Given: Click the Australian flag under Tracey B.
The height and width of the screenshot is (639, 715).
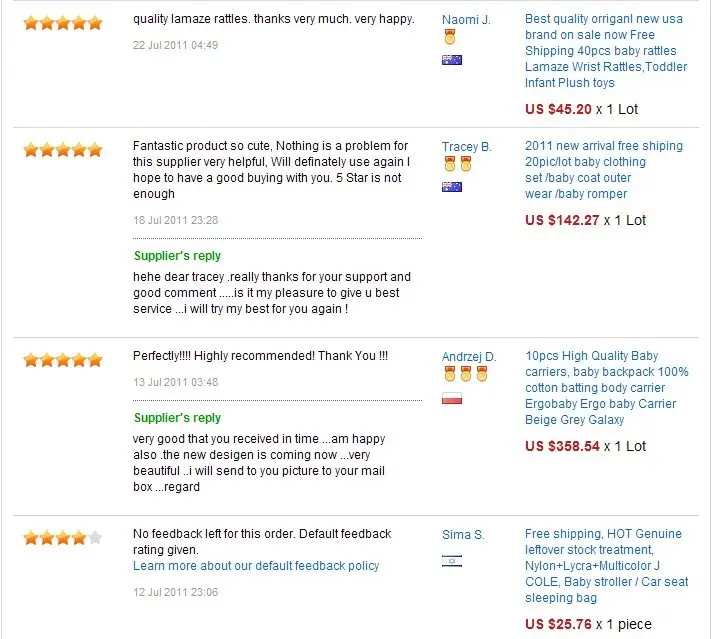Looking at the screenshot, I should pyautogui.click(x=451, y=187).
